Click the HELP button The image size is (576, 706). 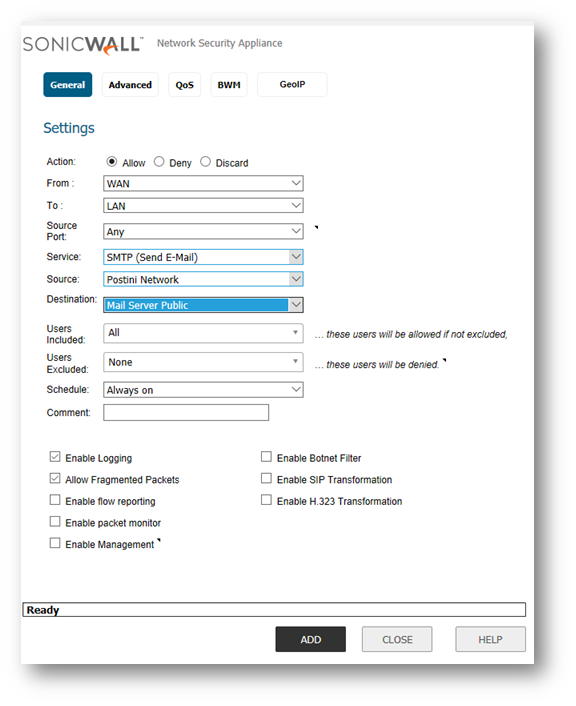(x=490, y=639)
